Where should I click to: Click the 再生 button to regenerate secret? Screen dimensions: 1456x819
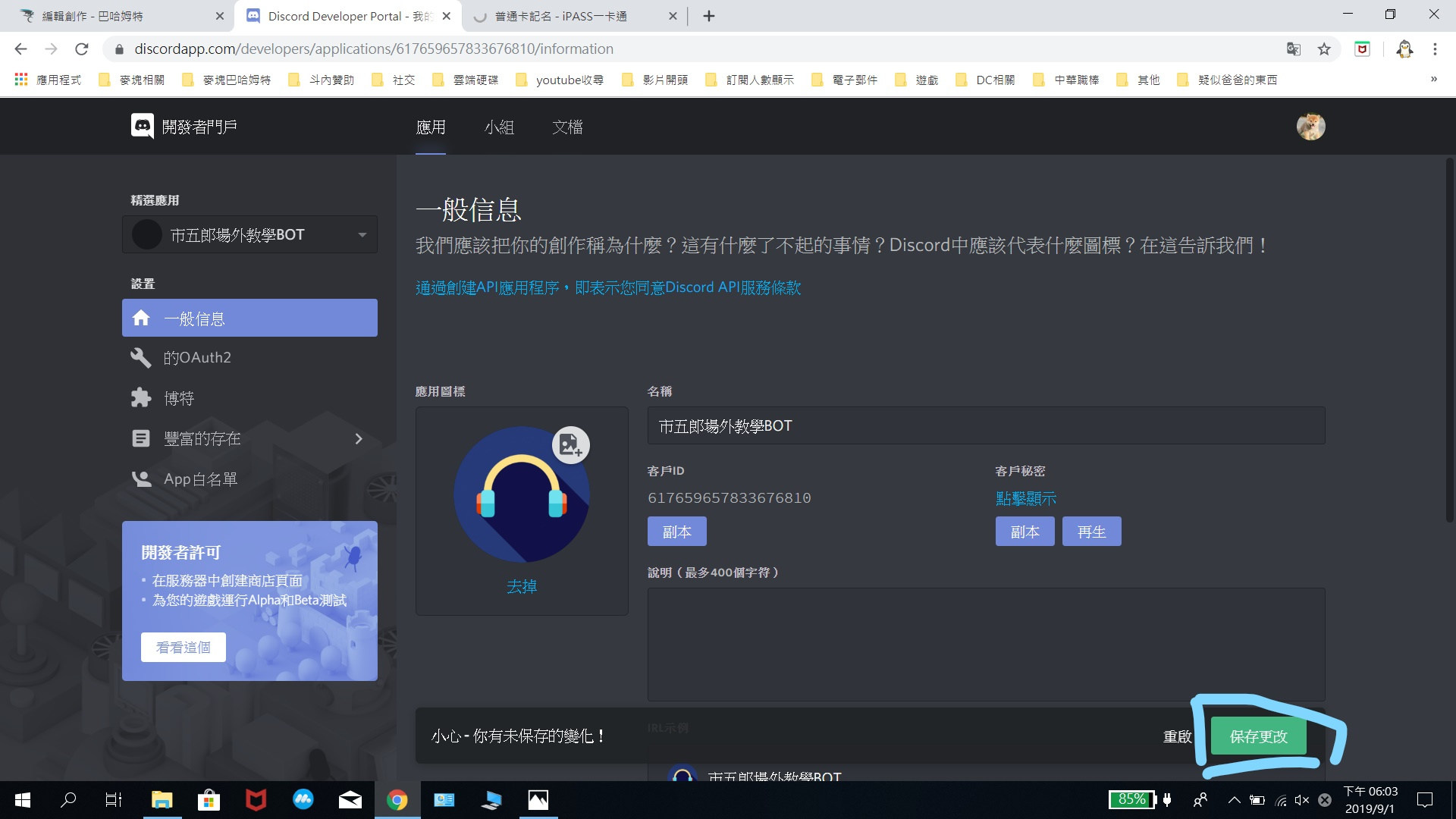click(1091, 532)
